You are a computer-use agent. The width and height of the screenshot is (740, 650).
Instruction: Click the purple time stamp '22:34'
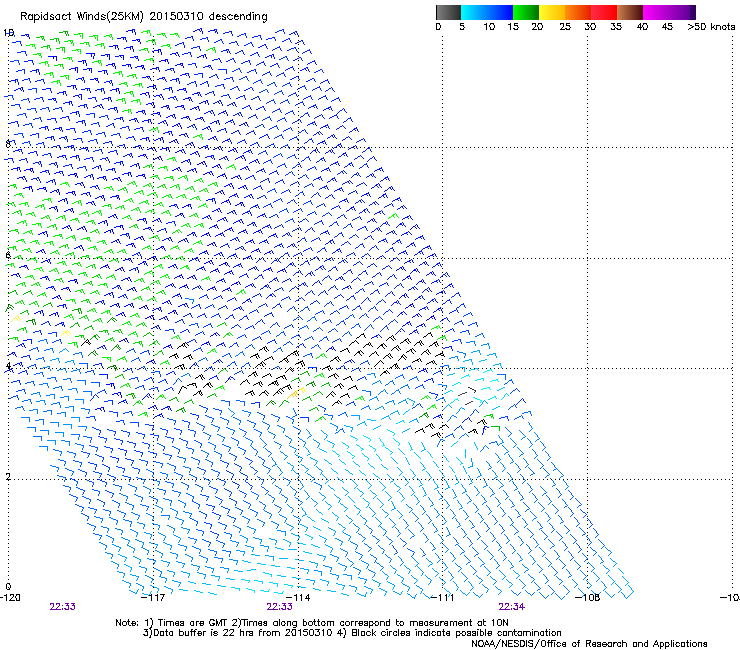click(x=512, y=607)
